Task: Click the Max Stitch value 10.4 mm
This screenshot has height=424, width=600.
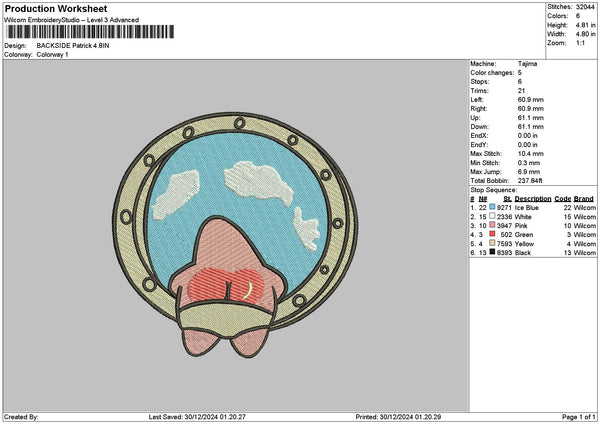Action: coord(530,154)
